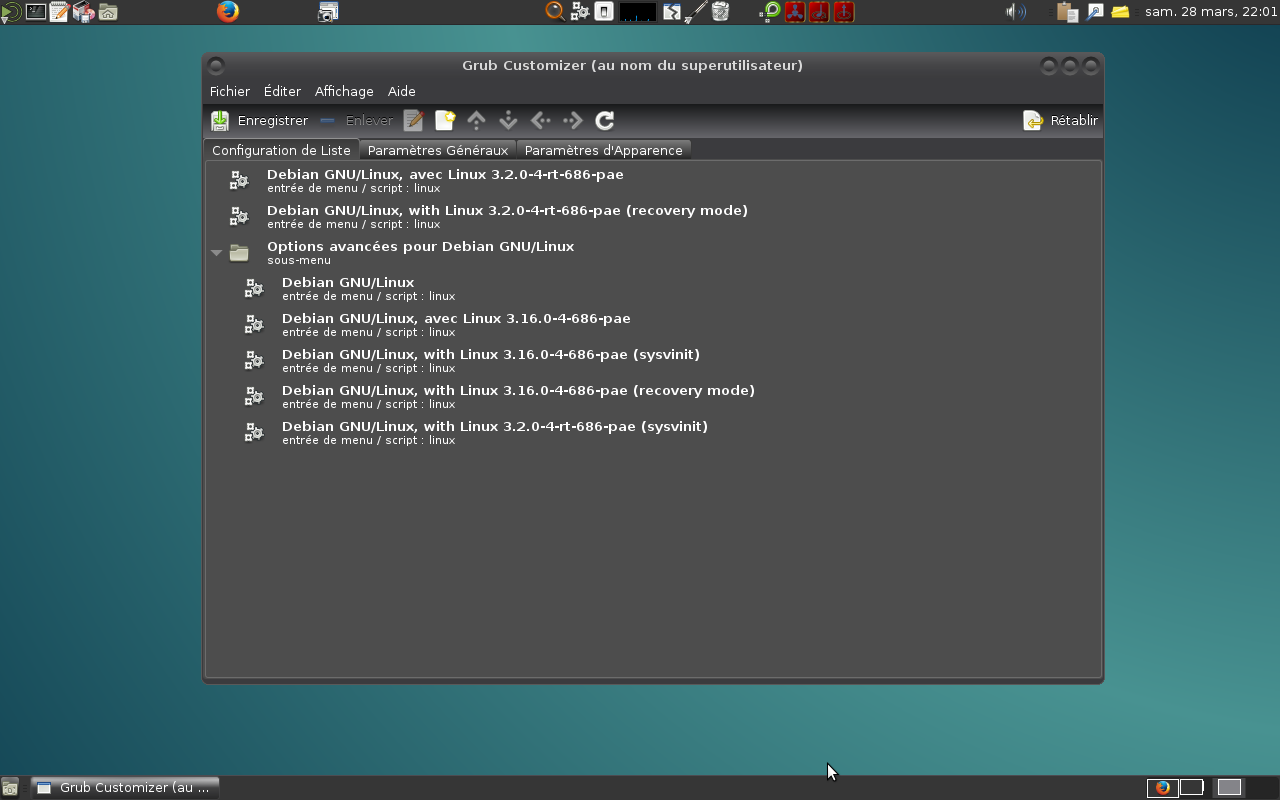The width and height of the screenshot is (1280, 800).
Task: Move the entry up with the up arrow
Action: point(477,120)
